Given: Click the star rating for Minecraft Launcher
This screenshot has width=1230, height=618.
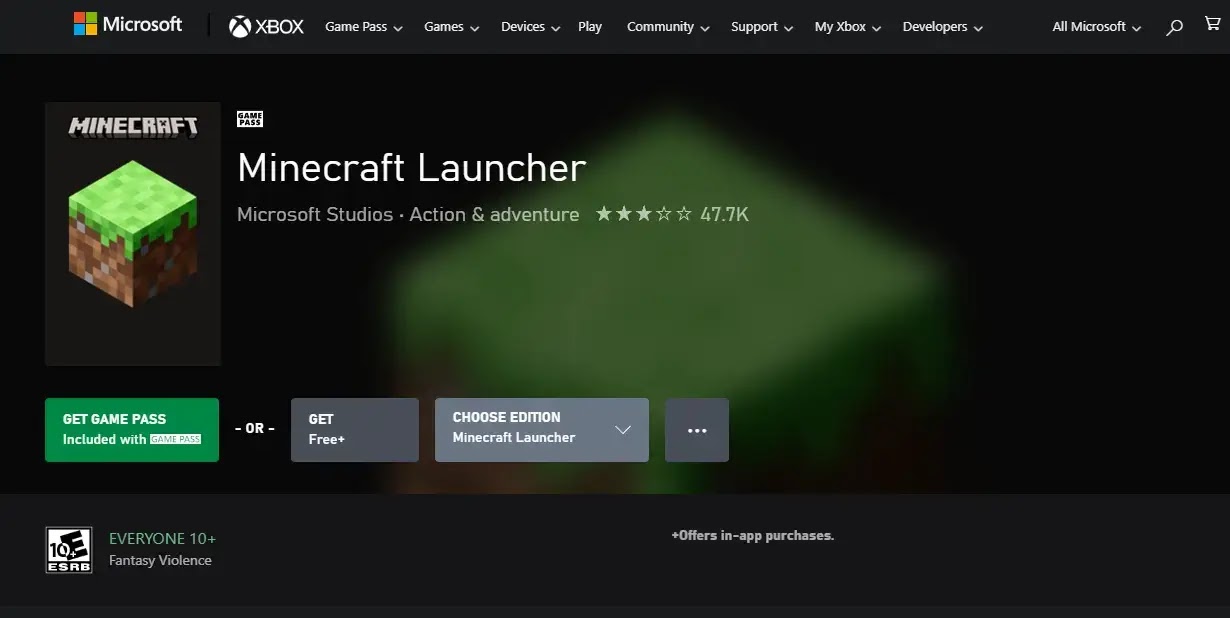Looking at the screenshot, I should coord(643,214).
